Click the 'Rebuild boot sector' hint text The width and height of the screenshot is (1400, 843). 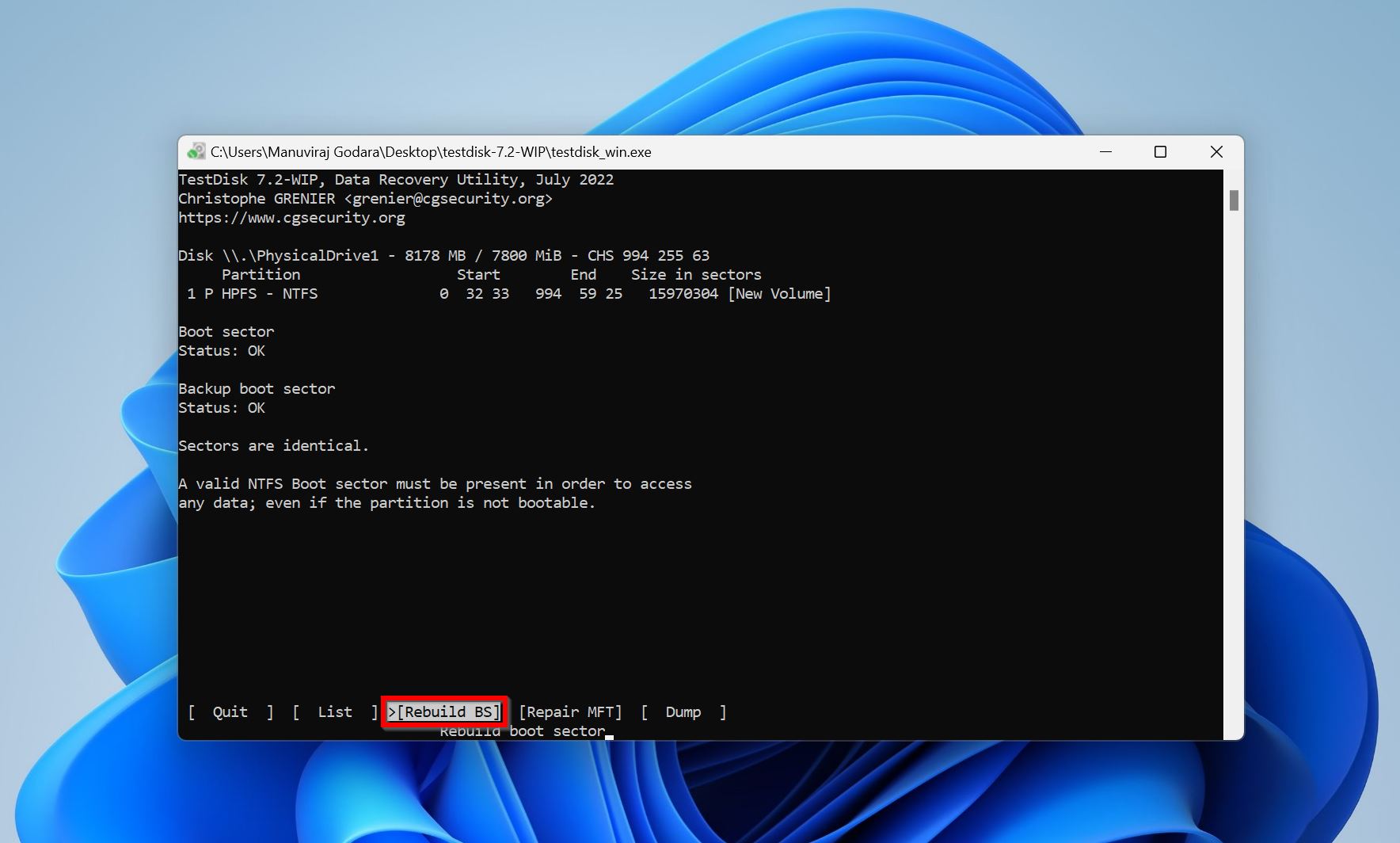pyautogui.click(x=523, y=731)
